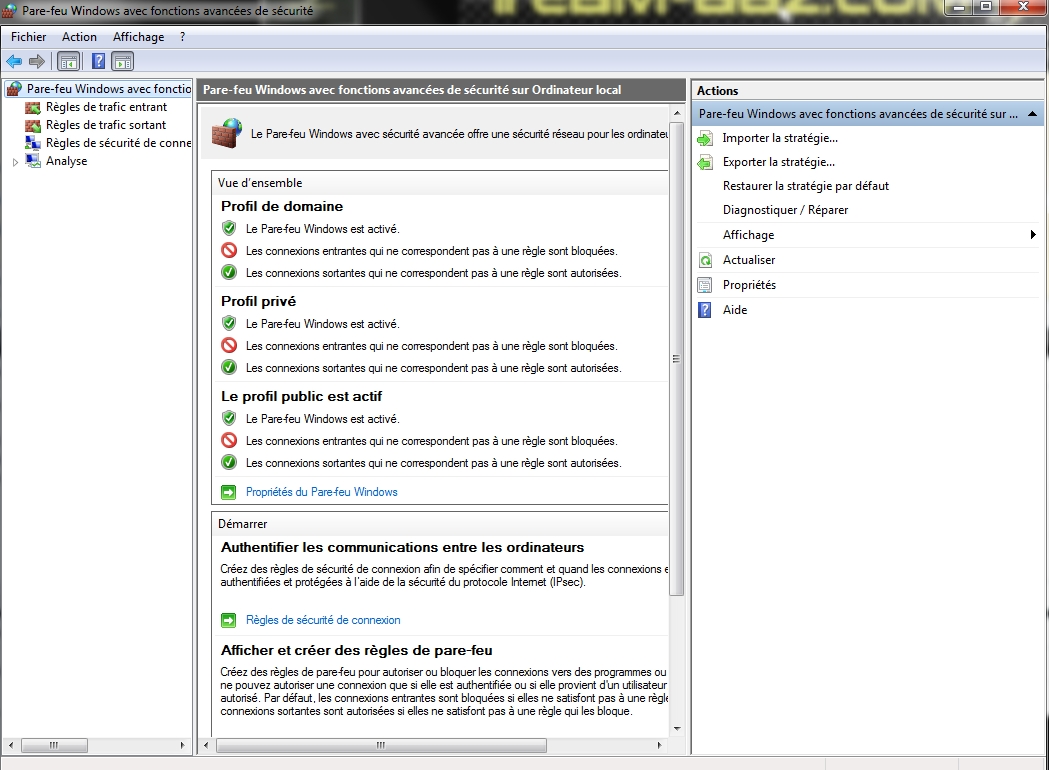Click the Analyse monitor icon
This screenshot has height=770, width=1049.
pos(33,161)
